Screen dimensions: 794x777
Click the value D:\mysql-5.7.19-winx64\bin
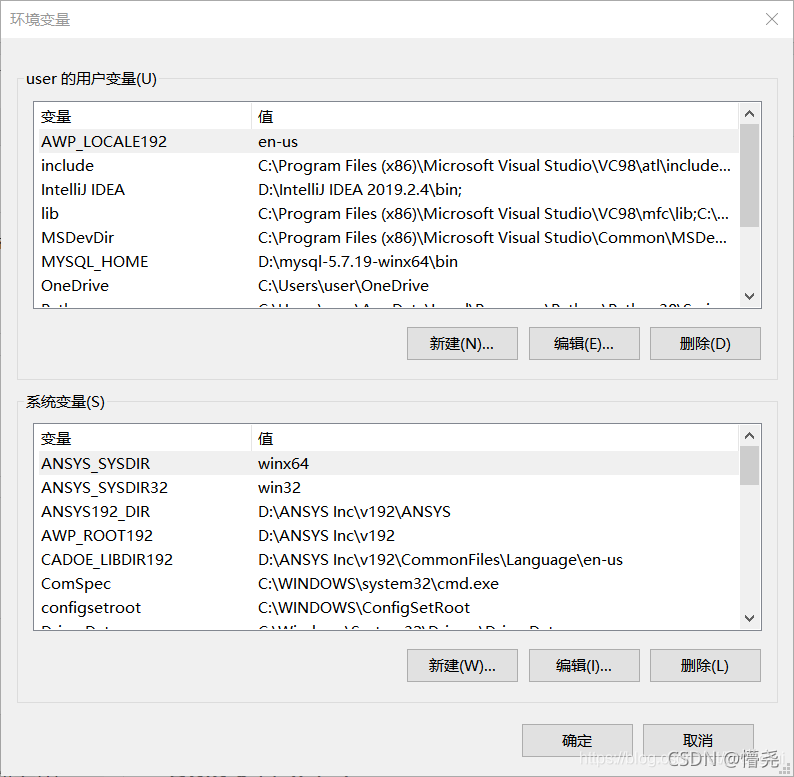click(358, 262)
